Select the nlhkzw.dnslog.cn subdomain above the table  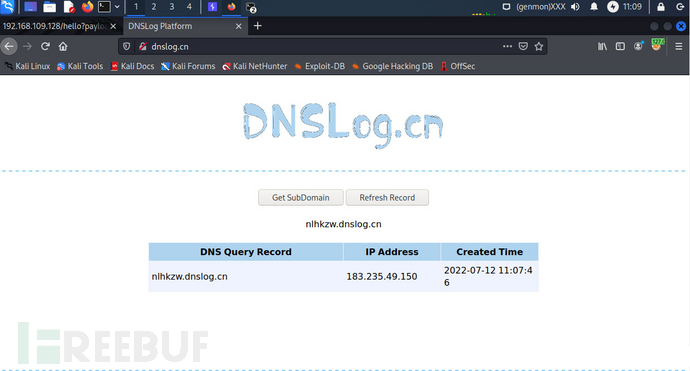pos(343,224)
